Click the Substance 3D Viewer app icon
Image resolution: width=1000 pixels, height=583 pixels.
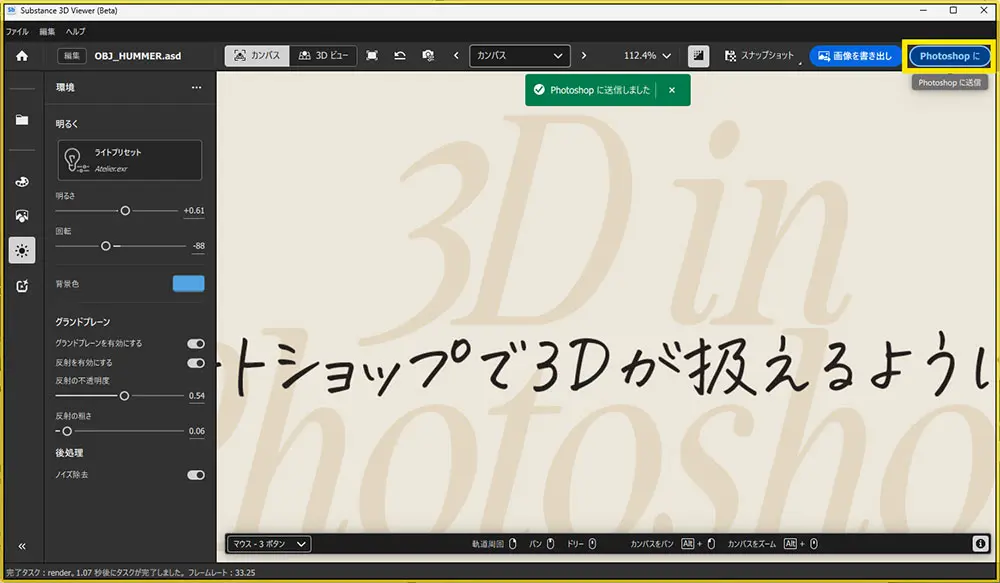(11, 10)
